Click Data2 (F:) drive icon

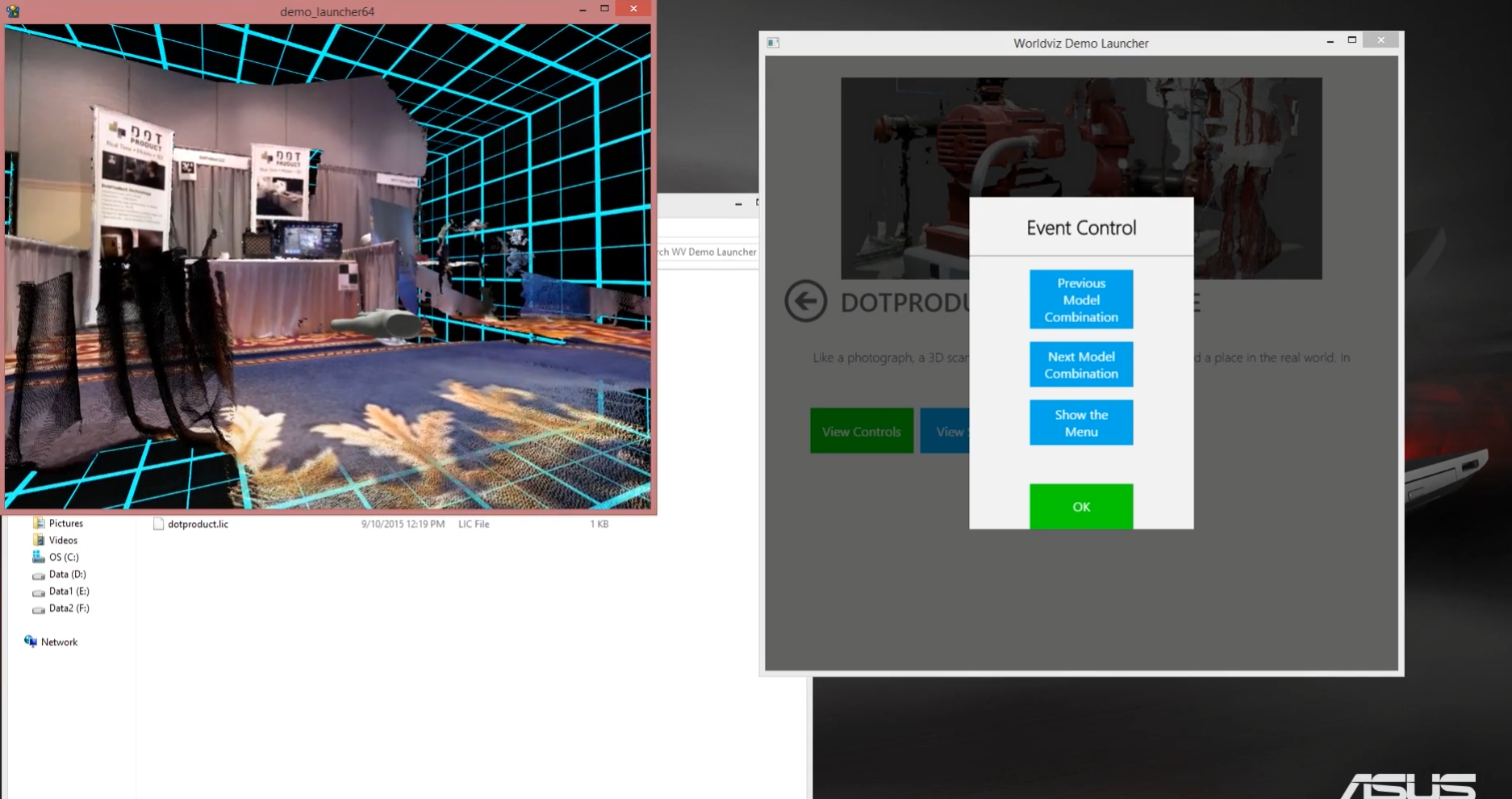click(x=38, y=609)
